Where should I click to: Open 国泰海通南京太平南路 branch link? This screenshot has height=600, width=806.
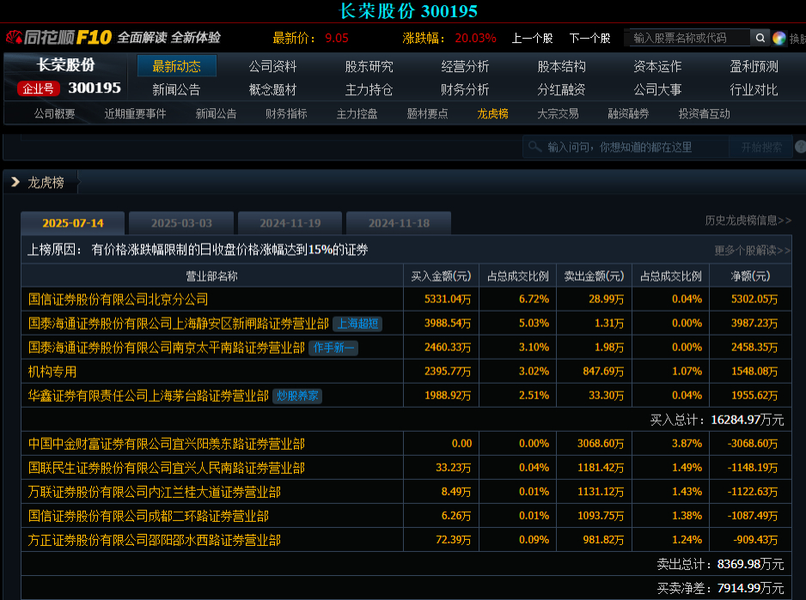[166, 348]
